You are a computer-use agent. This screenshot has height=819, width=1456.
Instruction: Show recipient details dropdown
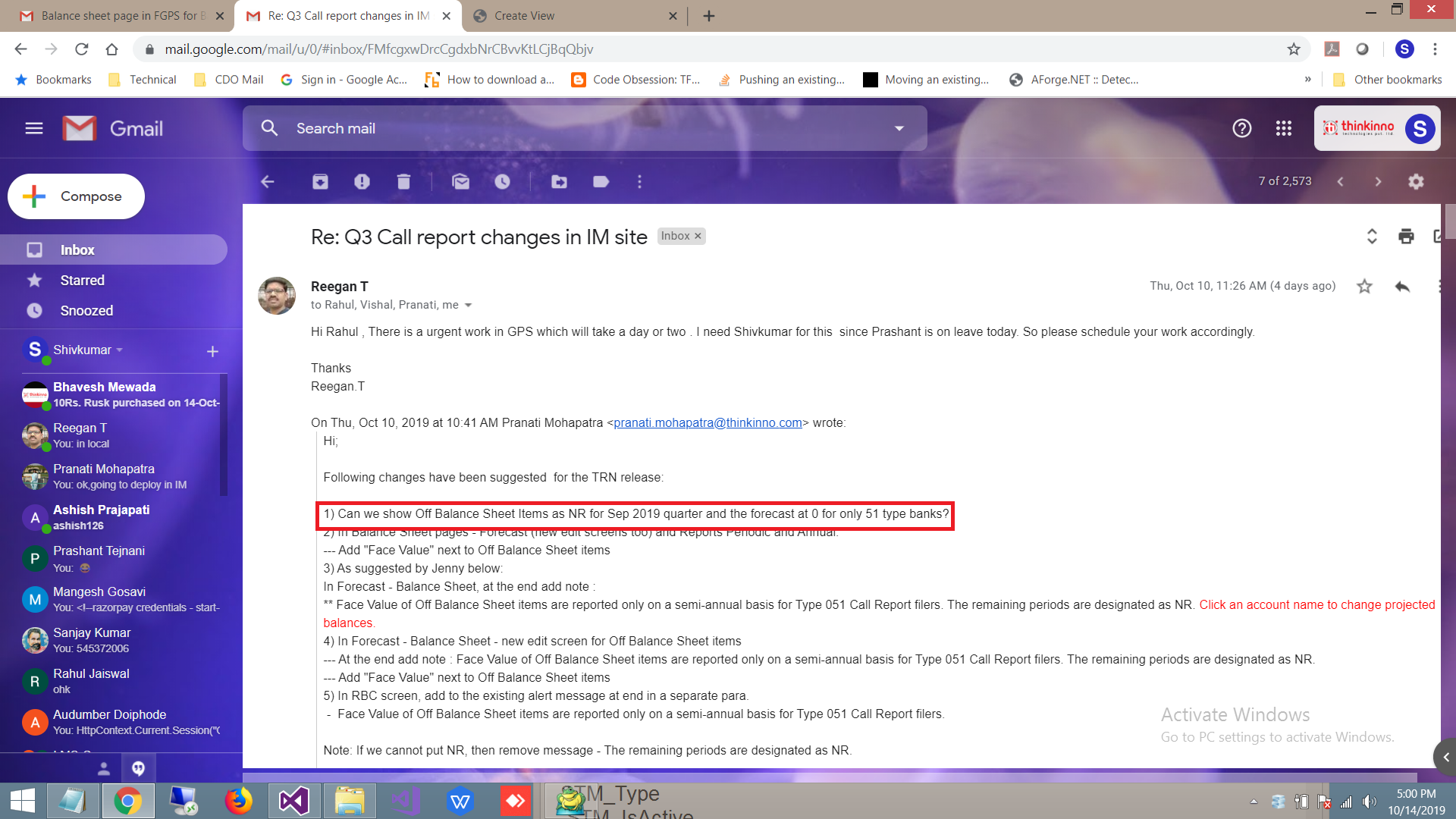click(x=468, y=305)
